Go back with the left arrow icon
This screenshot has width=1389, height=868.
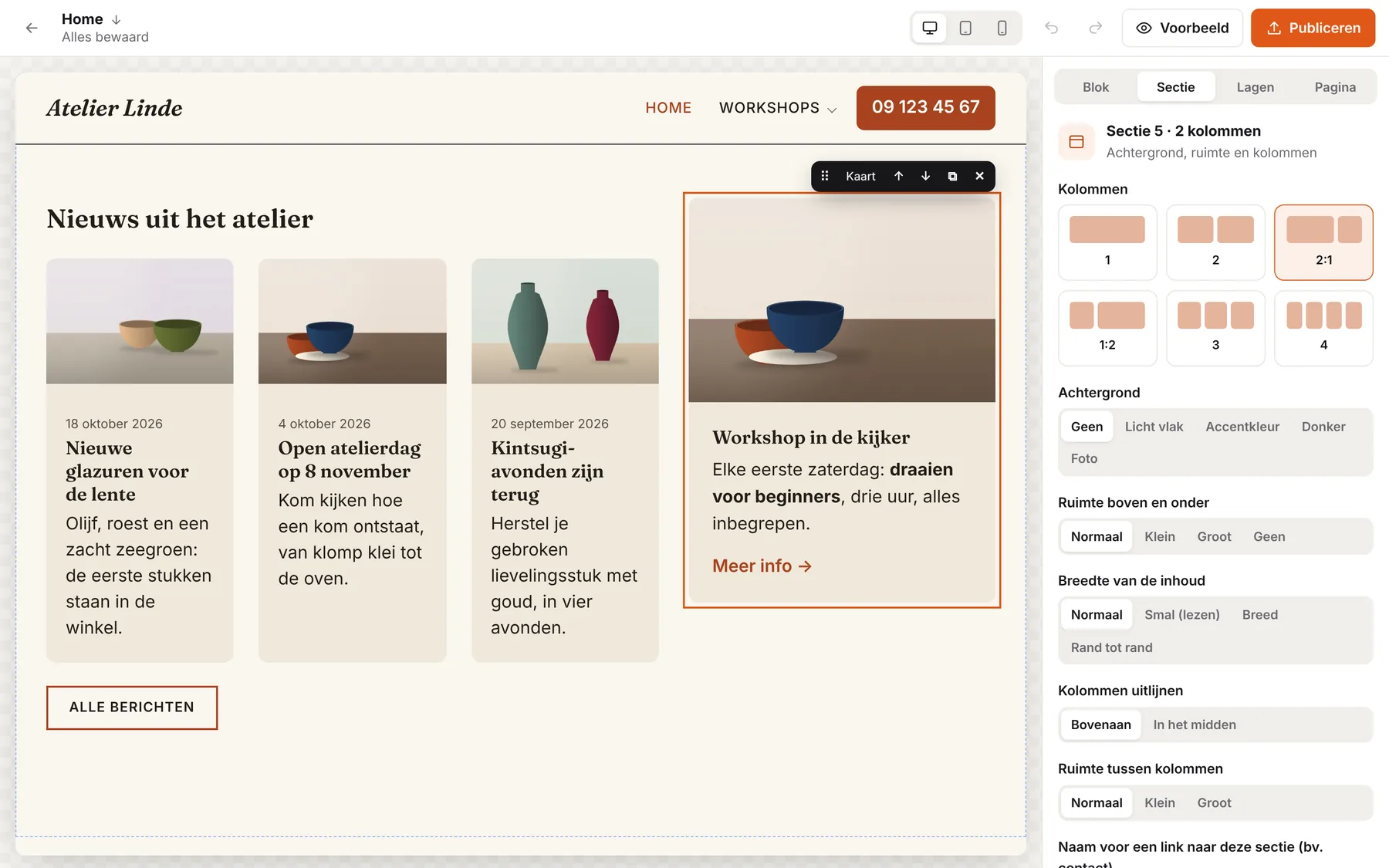pos(32,28)
